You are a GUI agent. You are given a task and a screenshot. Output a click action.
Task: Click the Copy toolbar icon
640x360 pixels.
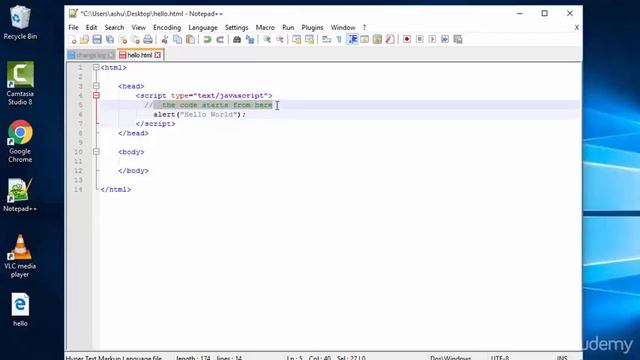(178, 39)
